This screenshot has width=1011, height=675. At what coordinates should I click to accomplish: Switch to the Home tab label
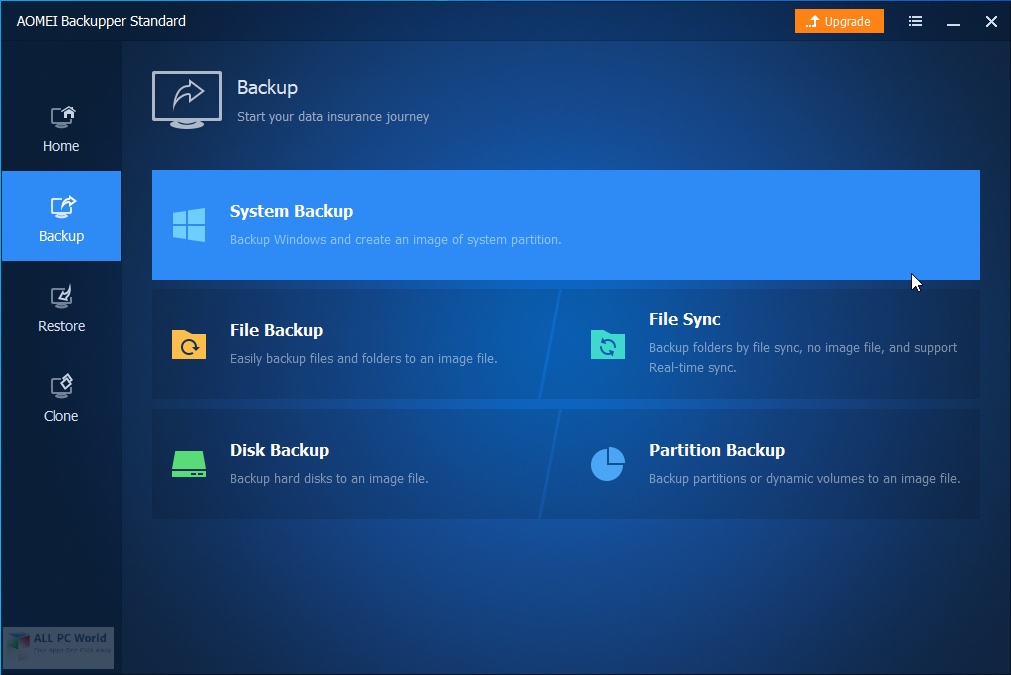(x=61, y=146)
